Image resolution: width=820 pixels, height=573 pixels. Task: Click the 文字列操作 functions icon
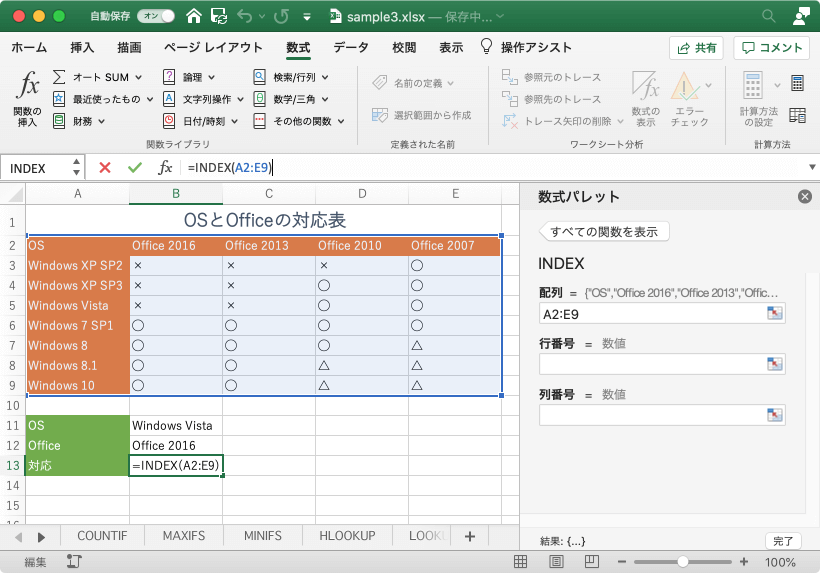(x=169, y=99)
